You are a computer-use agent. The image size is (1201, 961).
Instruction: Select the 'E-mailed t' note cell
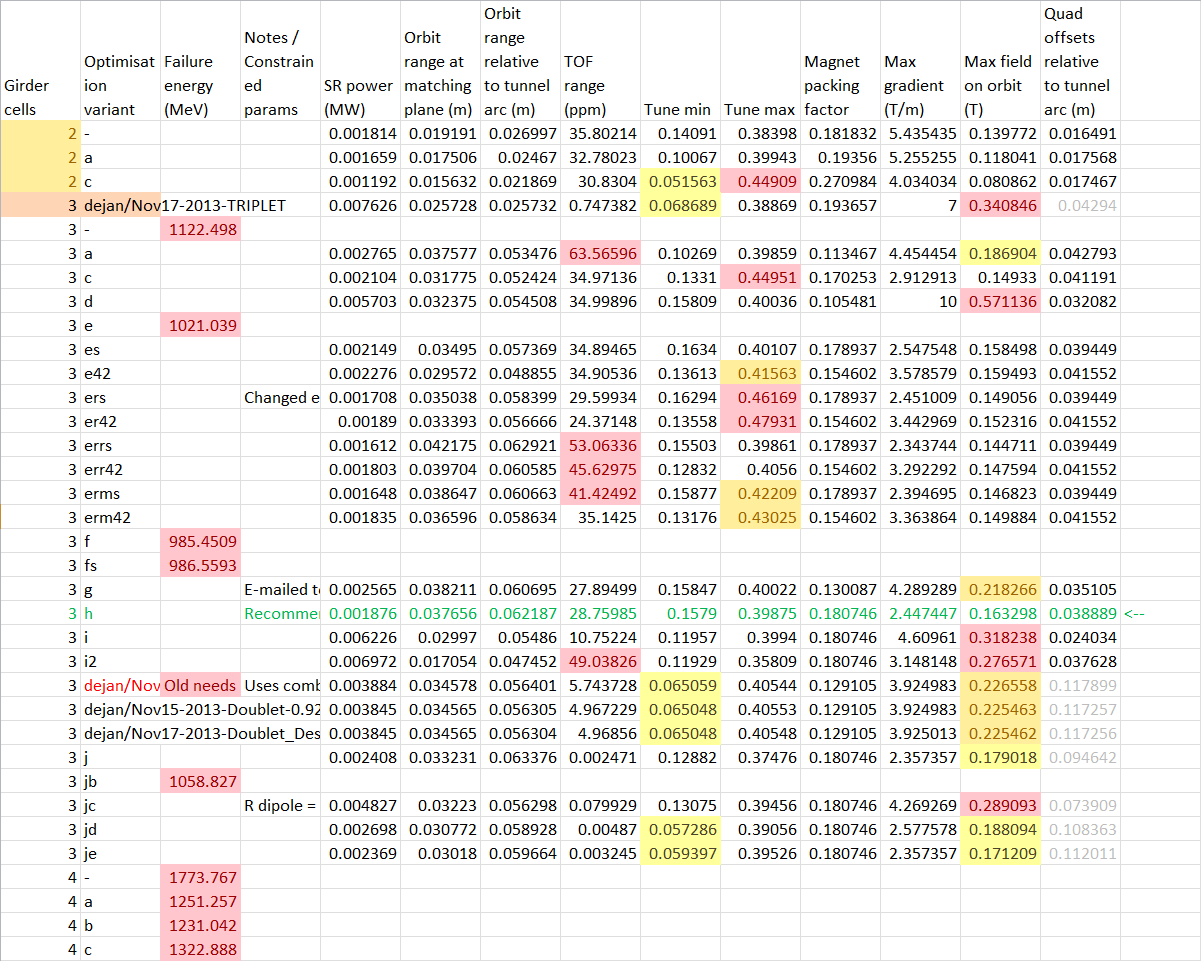281,589
